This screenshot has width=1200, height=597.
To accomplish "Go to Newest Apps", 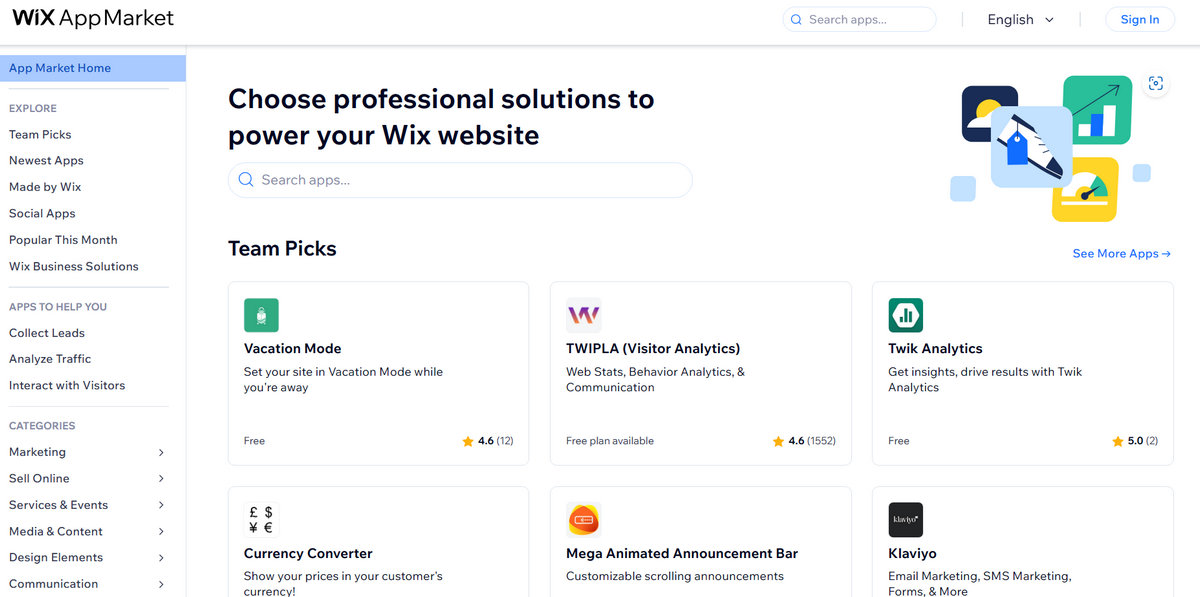I will (x=46, y=160).
